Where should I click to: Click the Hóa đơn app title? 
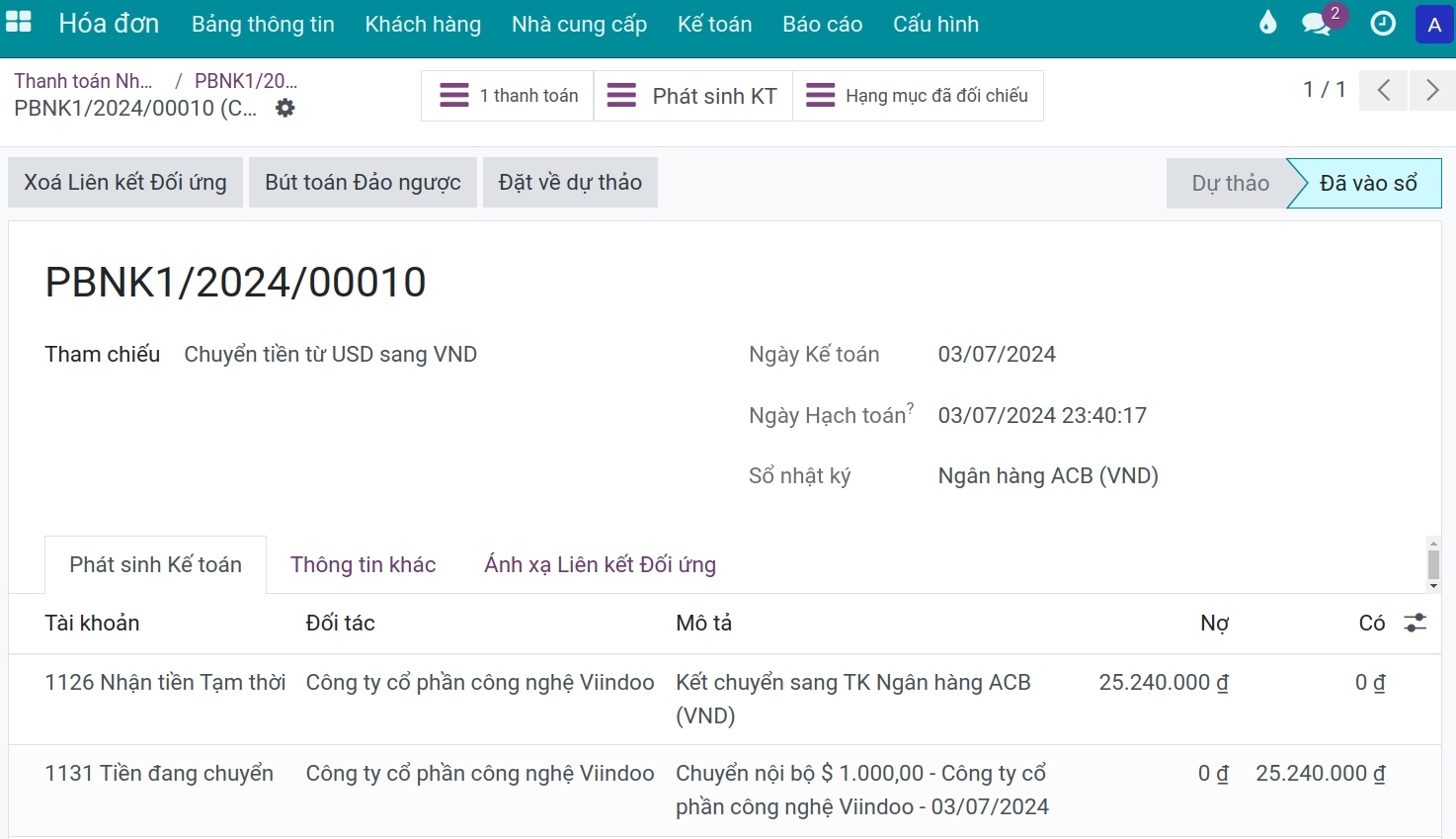[x=109, y=23]
